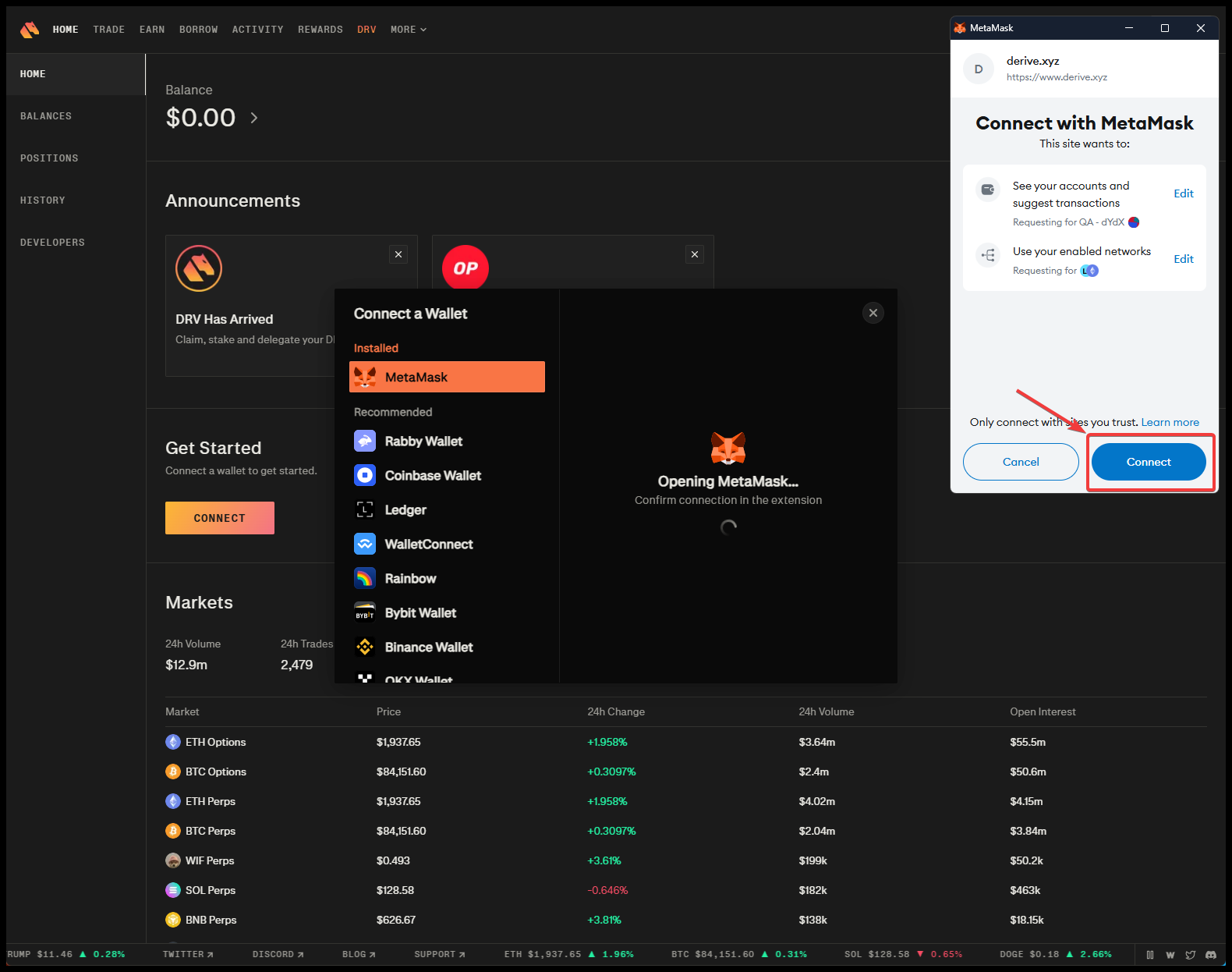
Task: Click the Warpcast W icon in footer
Action: coord(1170,955)
